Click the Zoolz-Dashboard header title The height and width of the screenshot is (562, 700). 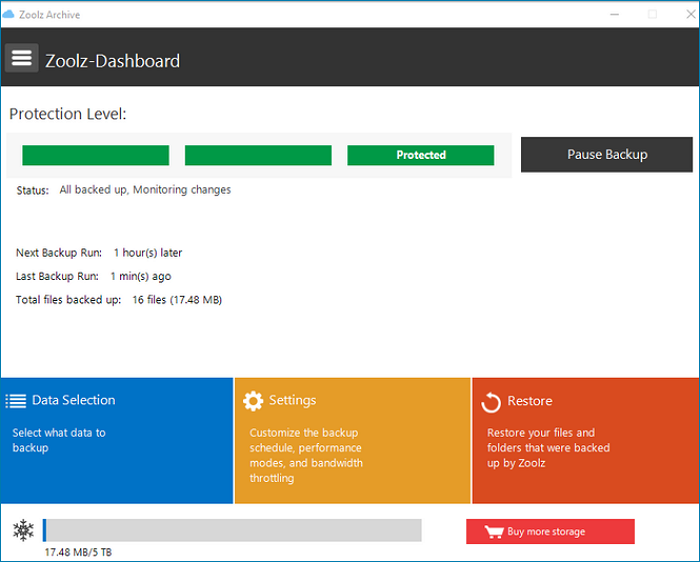tap(112, 61)
